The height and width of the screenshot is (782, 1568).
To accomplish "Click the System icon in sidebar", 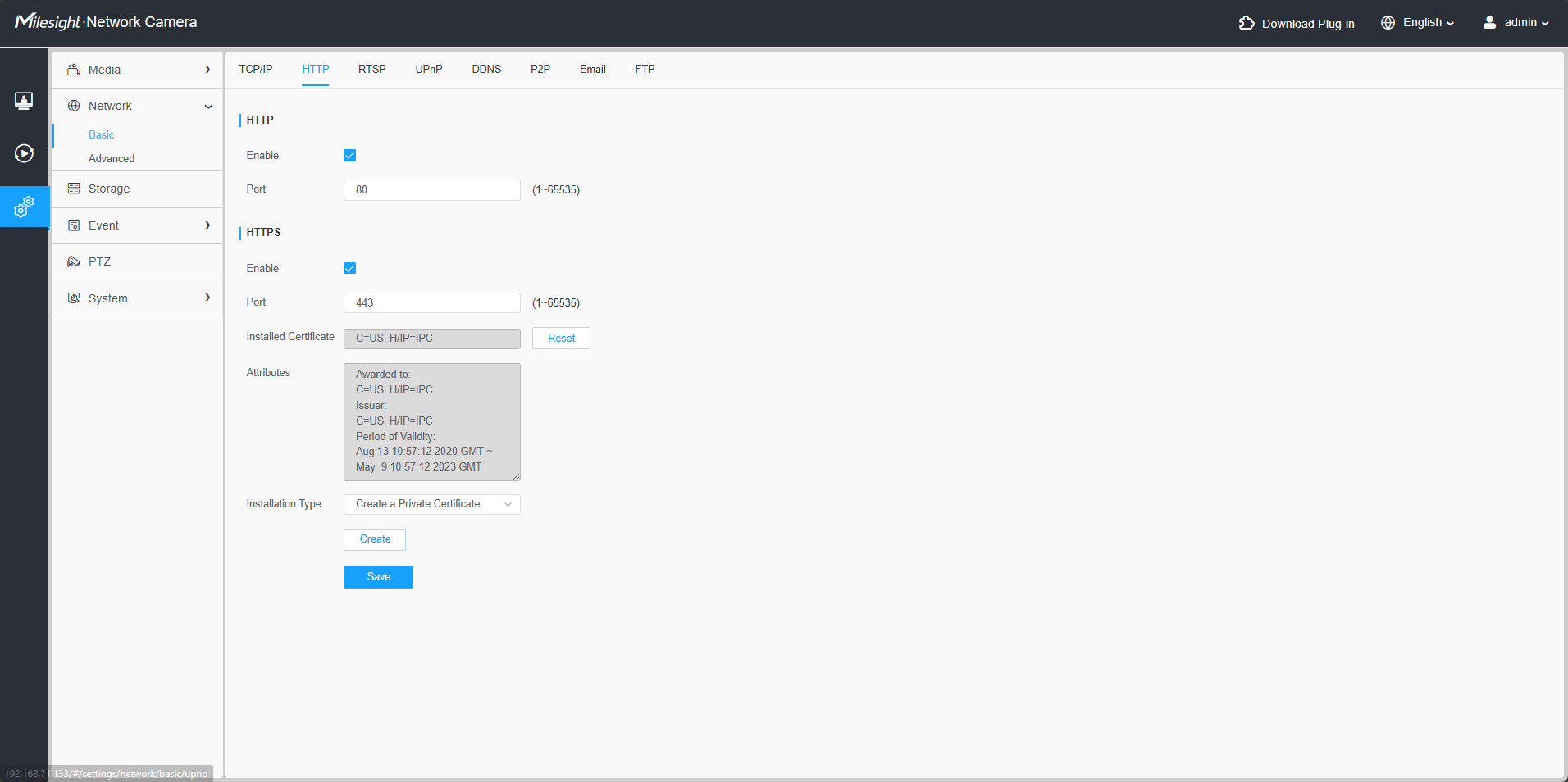I will coord(74,298).
